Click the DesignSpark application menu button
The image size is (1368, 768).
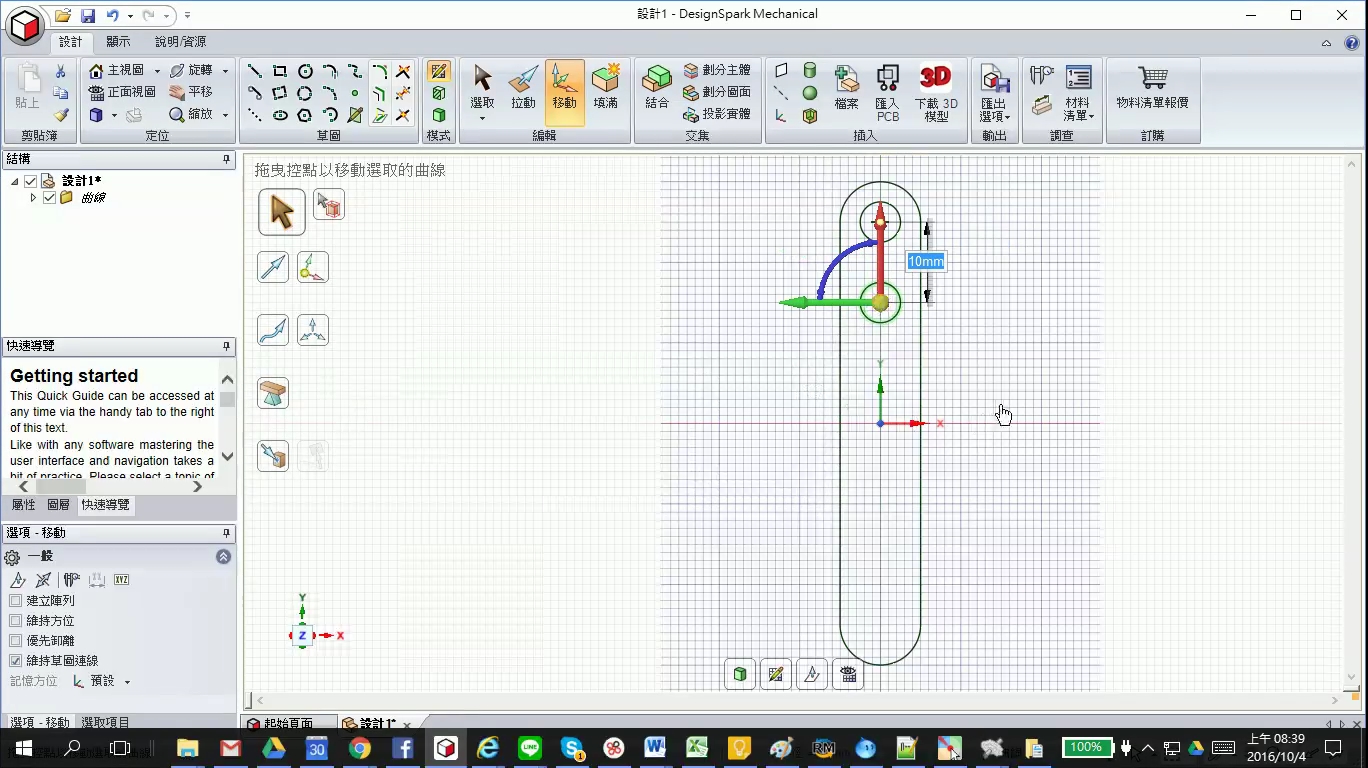point(25,24)
